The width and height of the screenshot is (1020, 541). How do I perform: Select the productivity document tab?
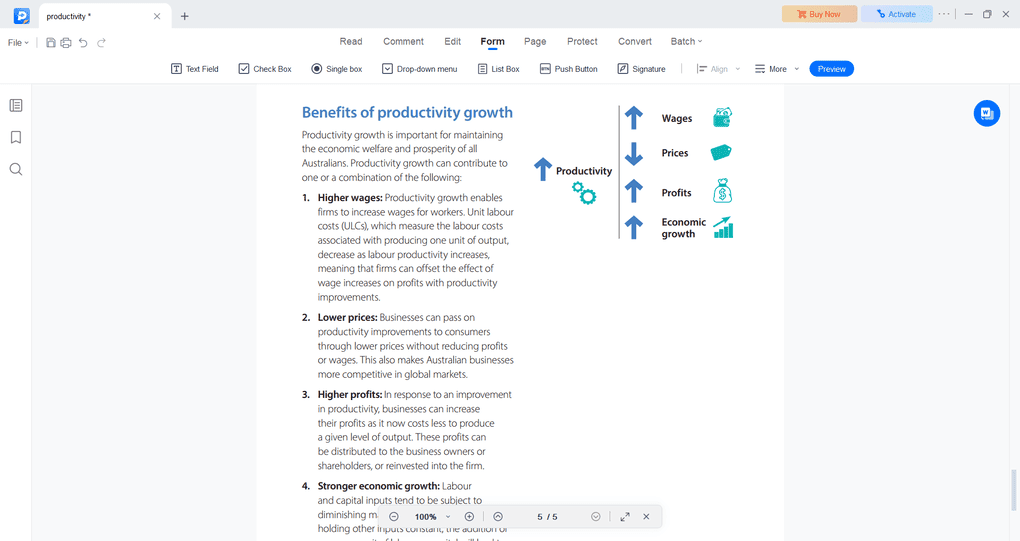pyautogui.click(x=104, y=16)
